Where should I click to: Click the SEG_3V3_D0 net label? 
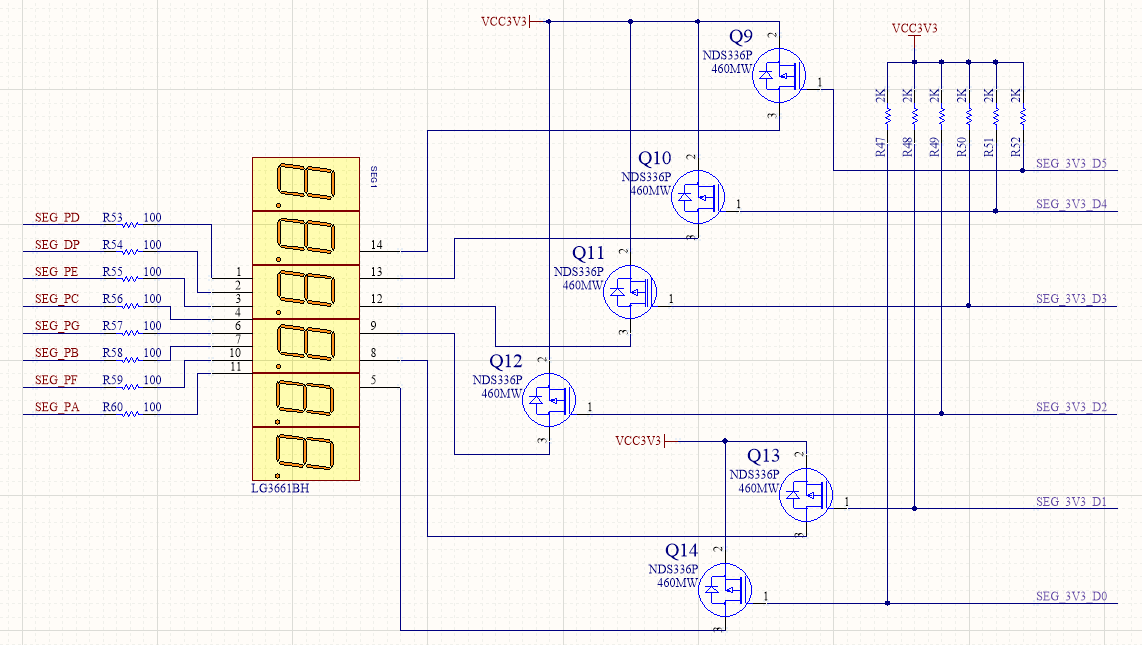(x=1071, y=596)
